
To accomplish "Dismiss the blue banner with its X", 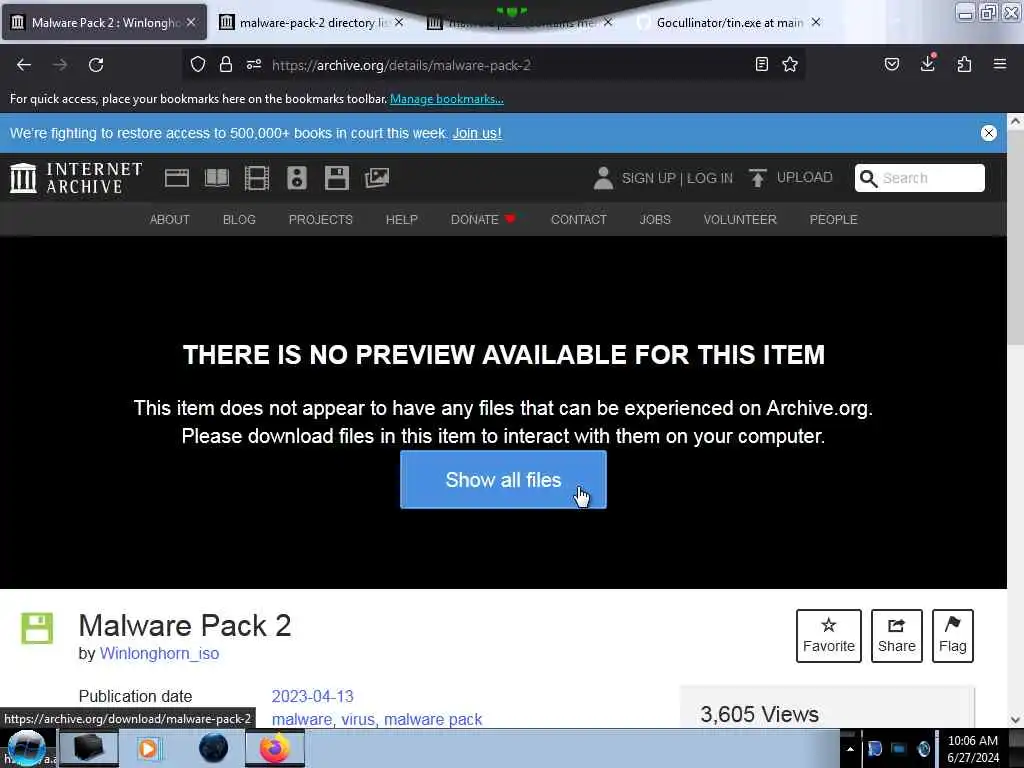I will click(x=989, y=133).
